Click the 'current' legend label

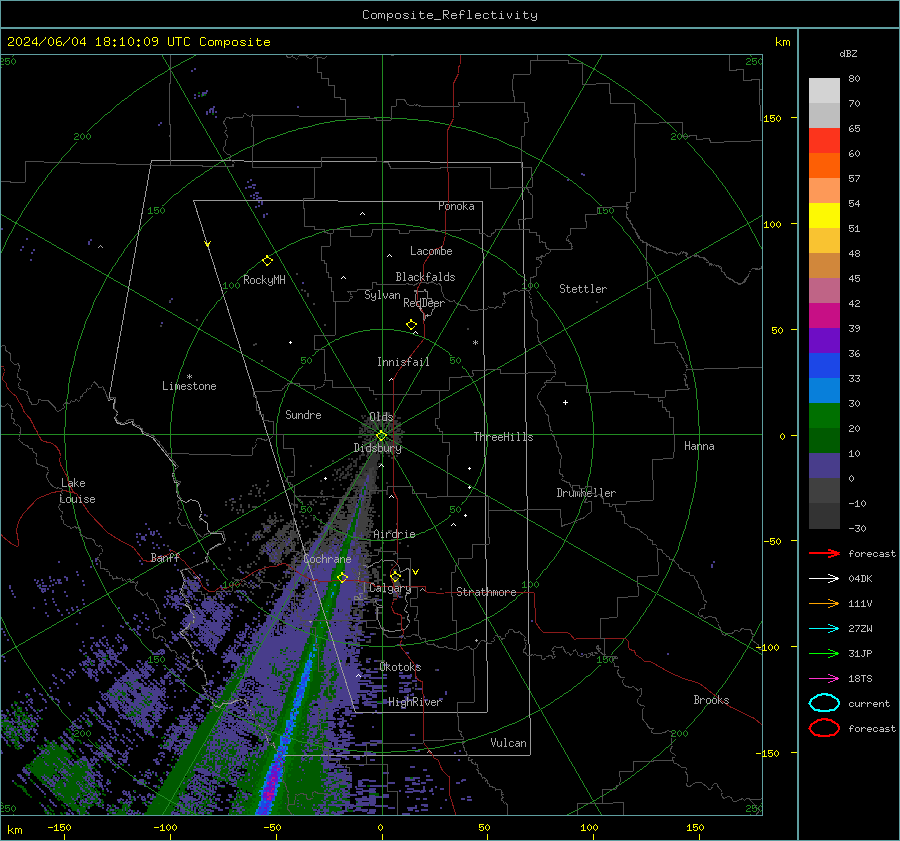pyautogui.click(x=869, y=703)
